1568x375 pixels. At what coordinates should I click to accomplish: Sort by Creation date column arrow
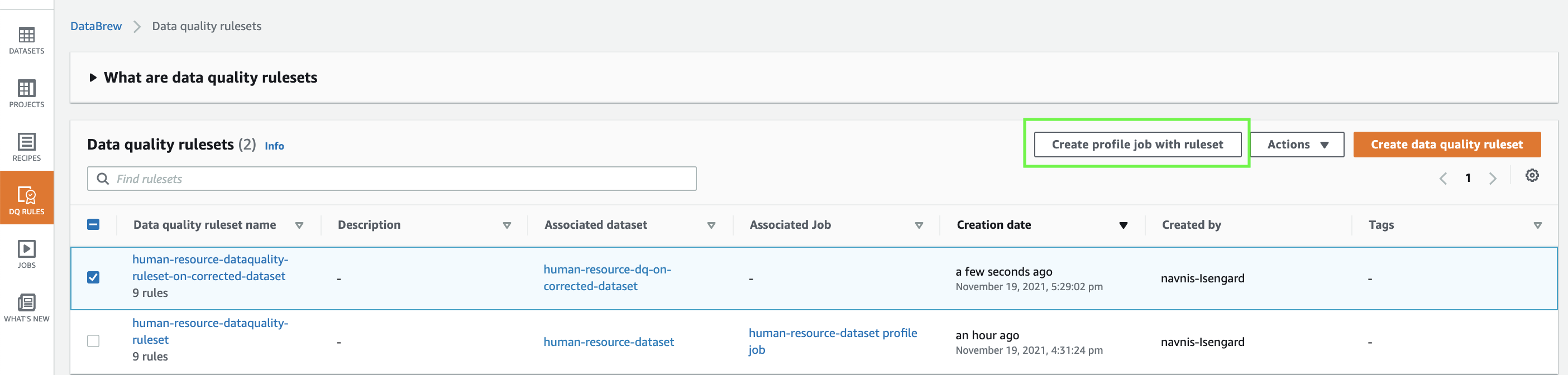(1123, 226)
